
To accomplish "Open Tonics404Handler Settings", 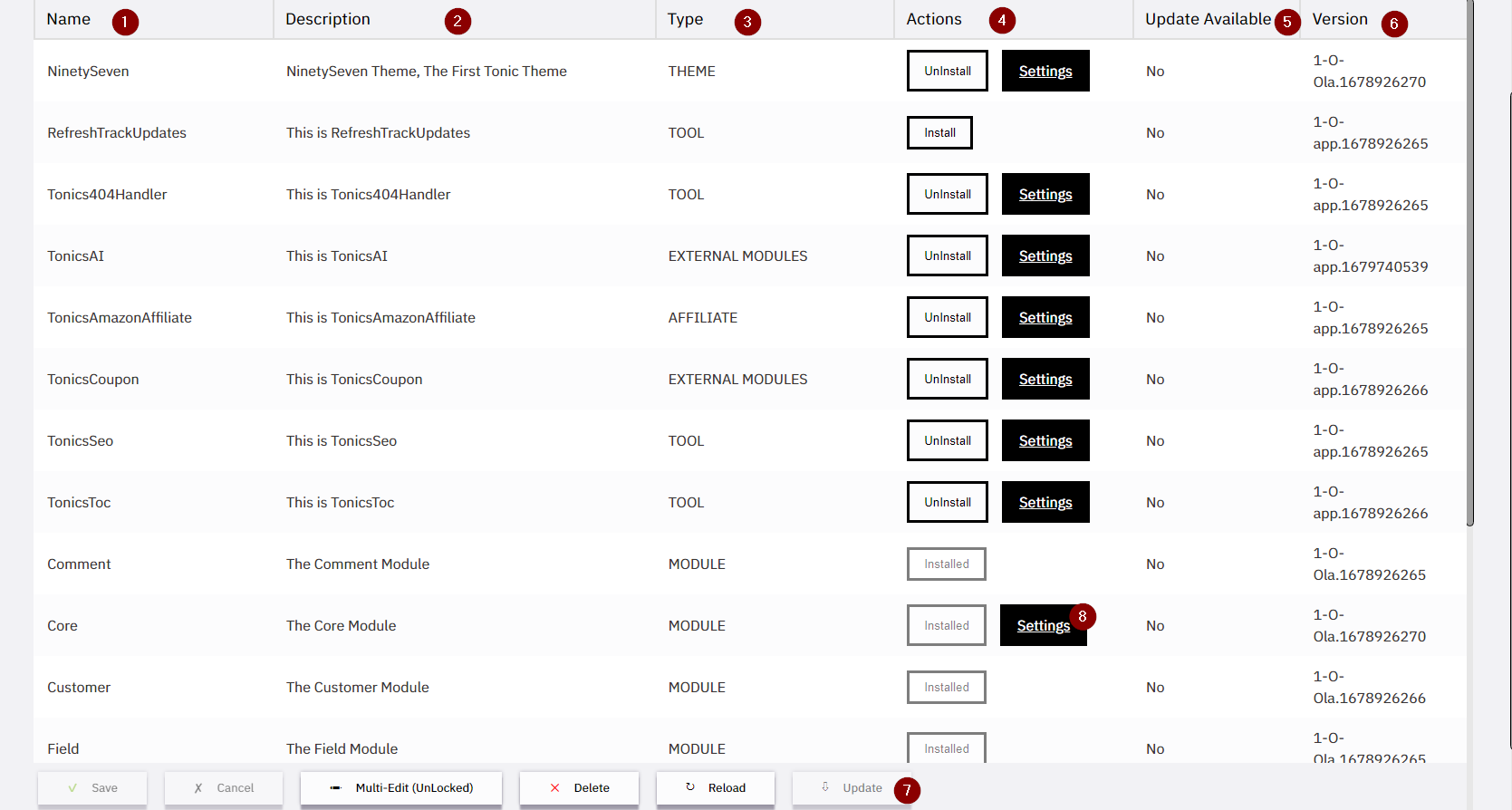I will (x=1045, y=194).
